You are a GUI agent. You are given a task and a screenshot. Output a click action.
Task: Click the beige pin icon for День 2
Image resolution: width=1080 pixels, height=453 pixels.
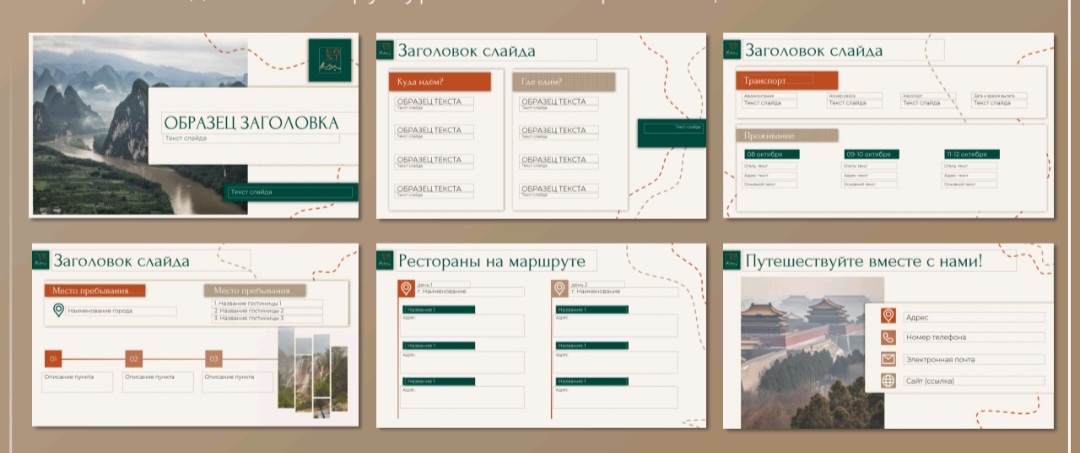559,288
